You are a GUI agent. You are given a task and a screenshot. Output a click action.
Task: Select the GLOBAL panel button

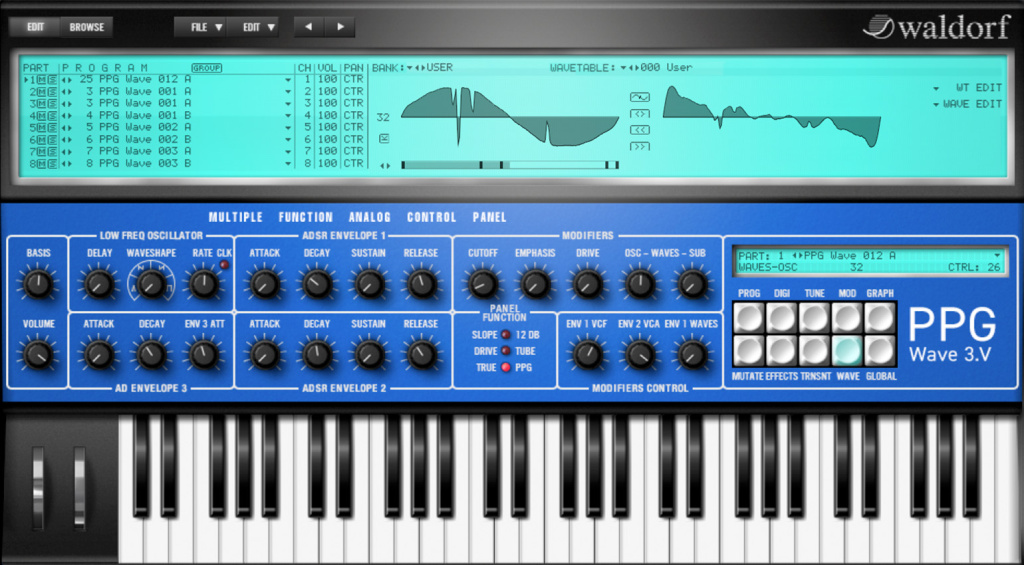tap(880, 350)
